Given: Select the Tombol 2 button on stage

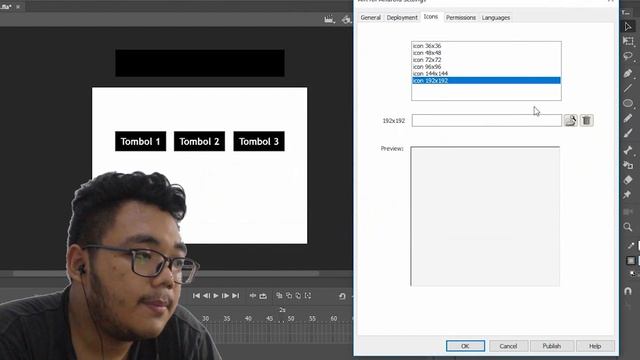Looking at the screenshot, I should tap(199, 141).
